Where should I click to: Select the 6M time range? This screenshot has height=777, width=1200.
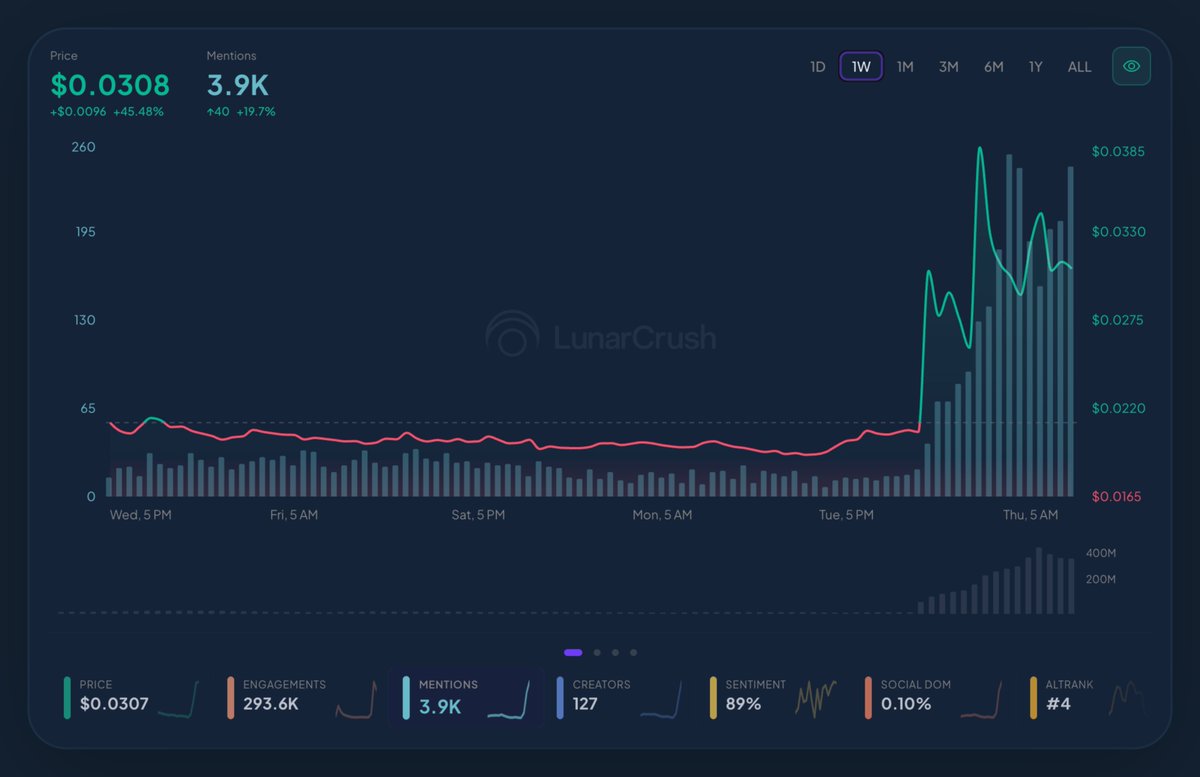point(993,67)
